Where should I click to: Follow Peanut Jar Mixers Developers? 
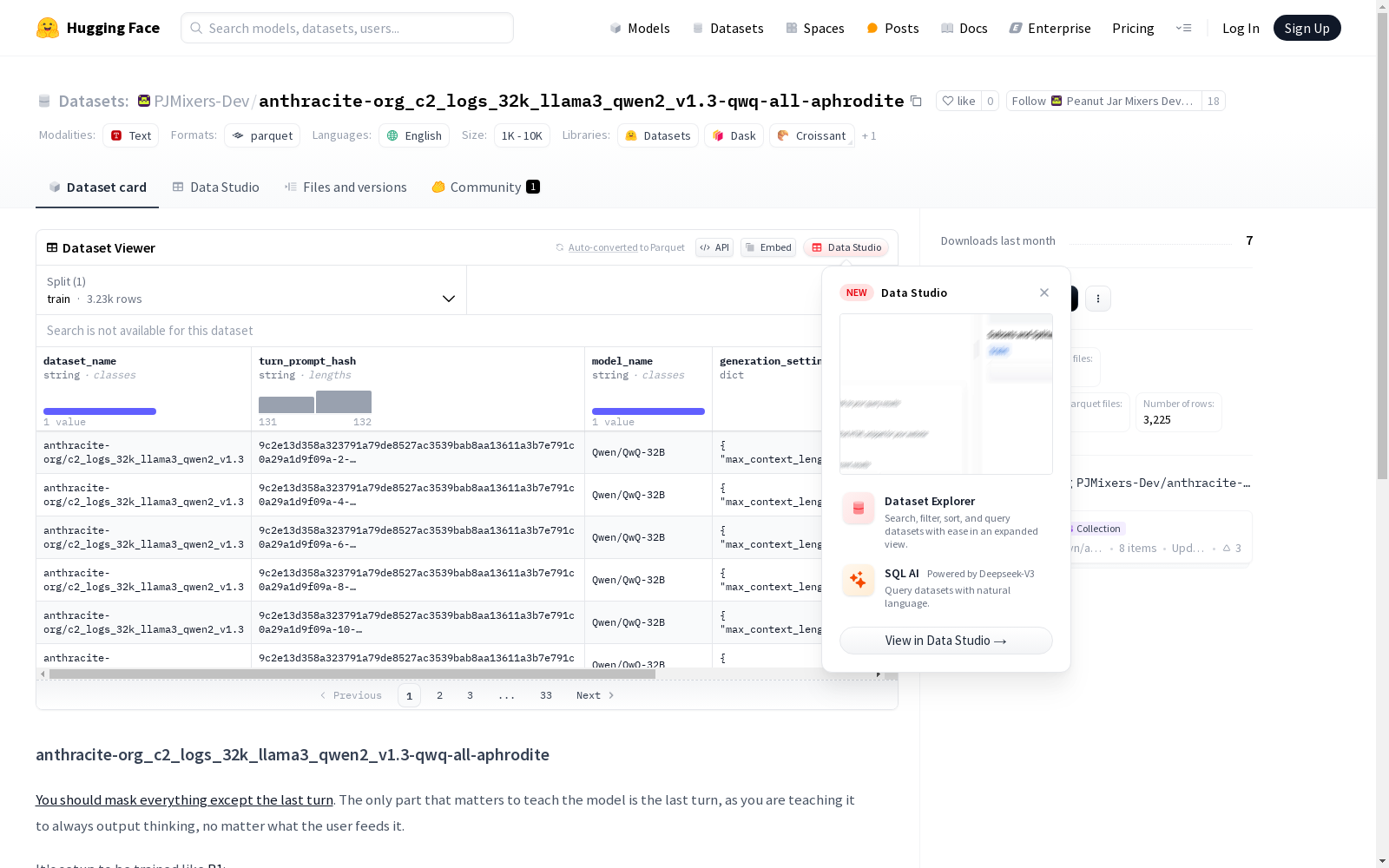click(1103, 101)
